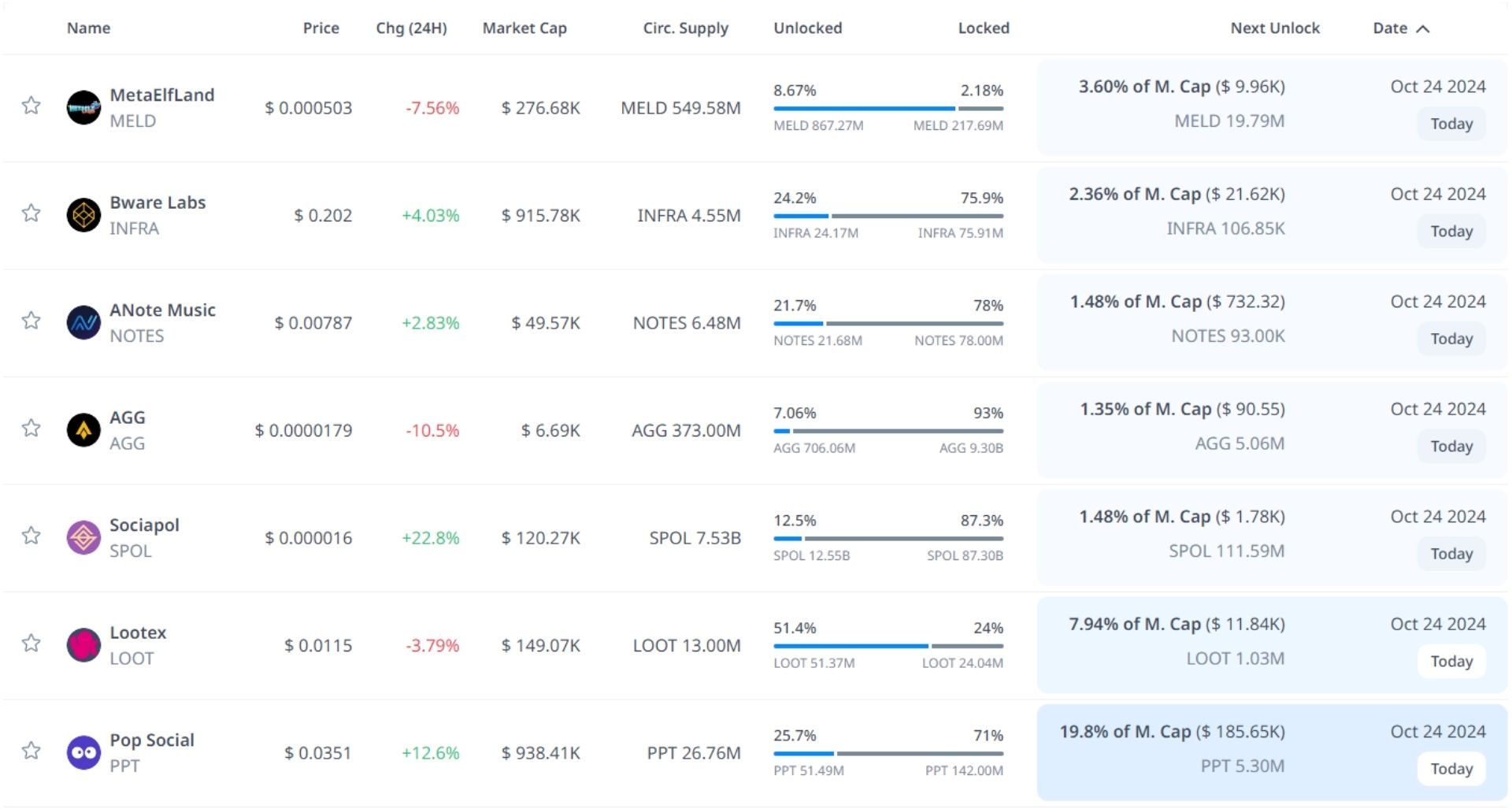Click the Today badge for Pop Social
This screenshot has width=1512, height=809.
[1451, 769]
